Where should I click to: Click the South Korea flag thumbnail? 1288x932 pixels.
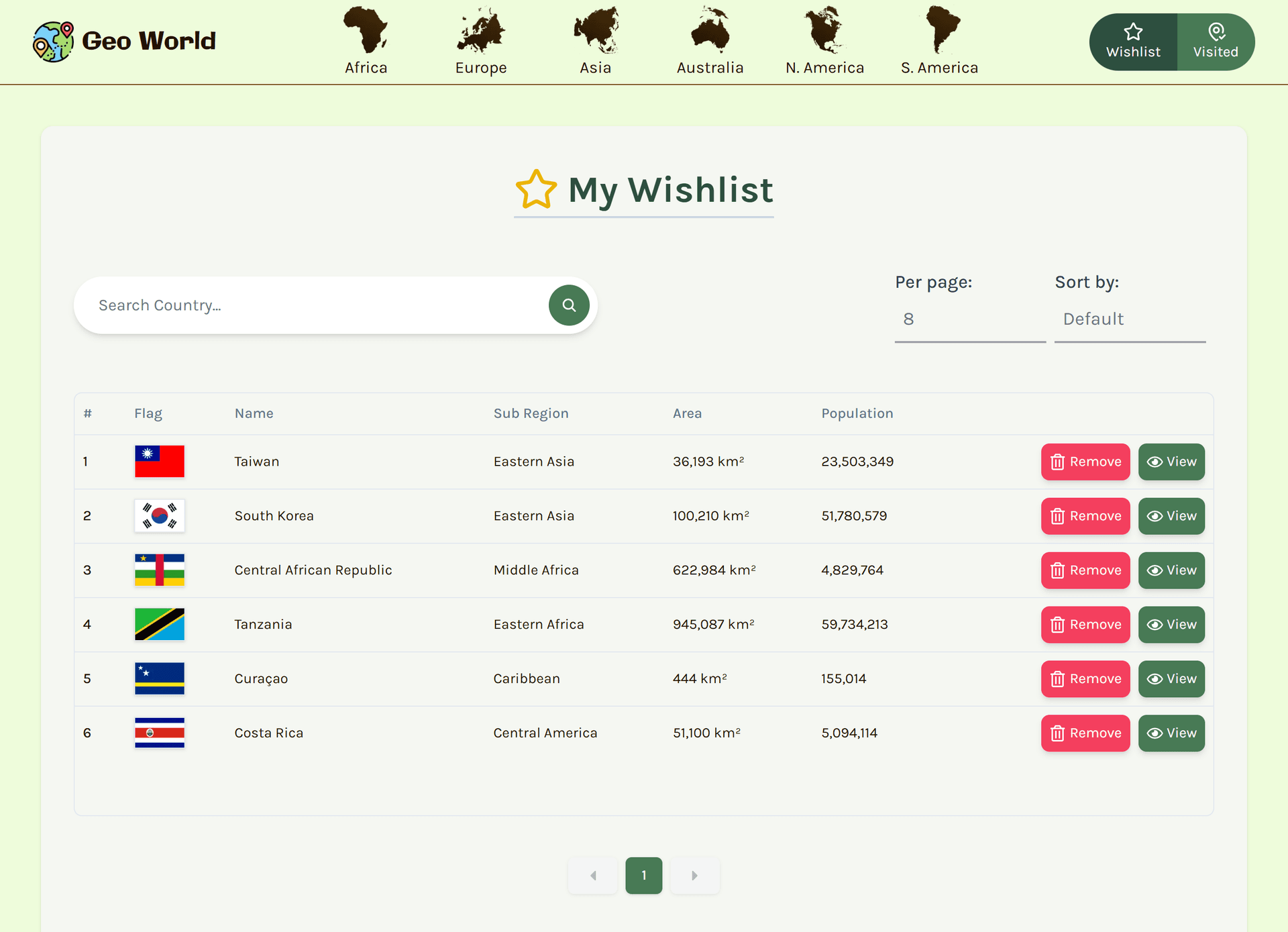click(x=160, y=516)
